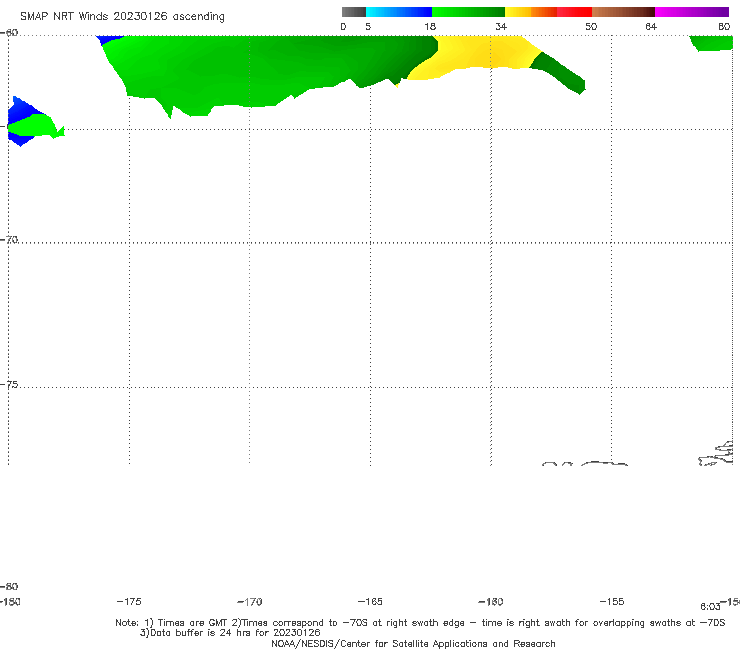
Task: Click the 'Times are GMT' note line
Action: coord(420,623)
